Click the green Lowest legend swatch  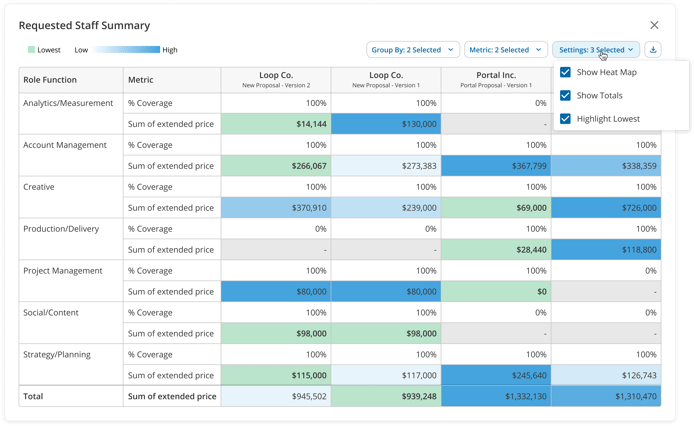[x=32, y=50]
